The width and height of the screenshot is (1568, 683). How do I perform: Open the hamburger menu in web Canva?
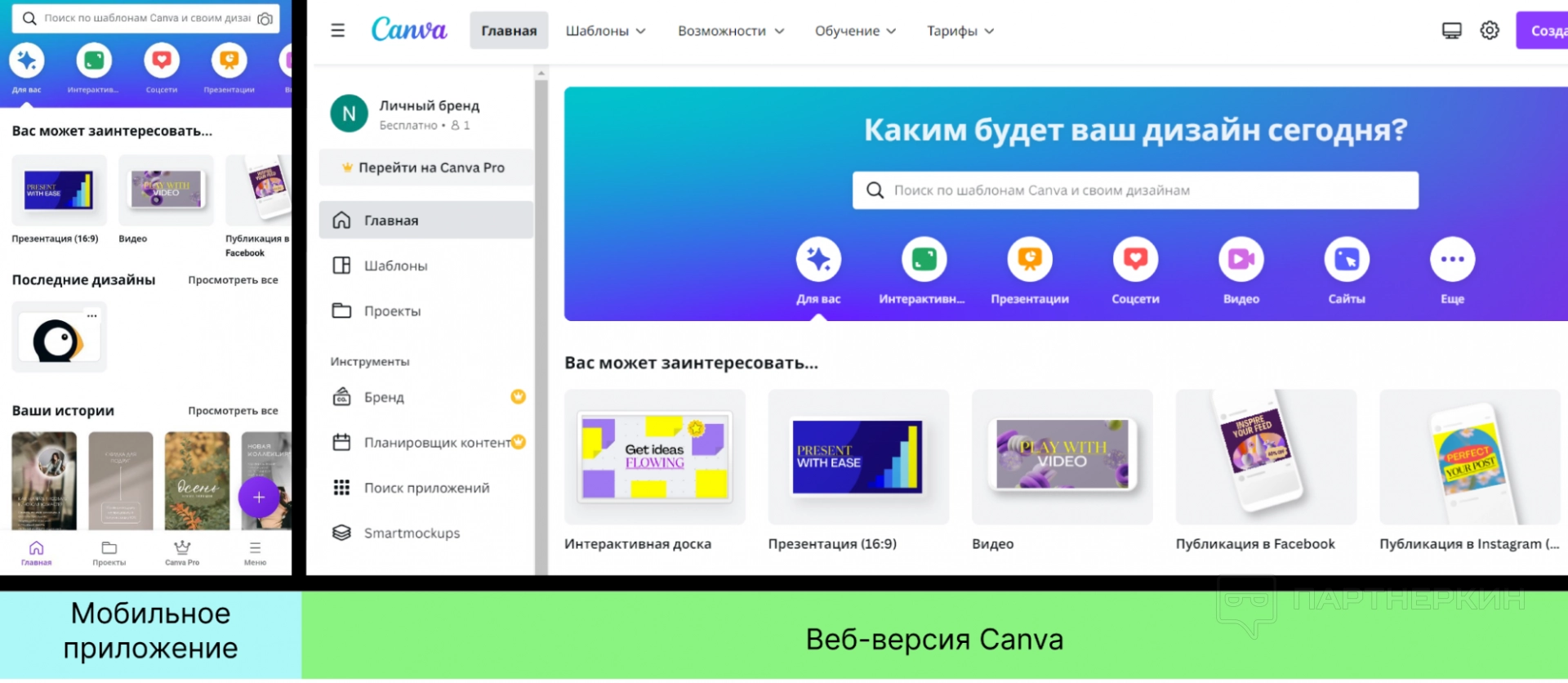click(337, 31)
